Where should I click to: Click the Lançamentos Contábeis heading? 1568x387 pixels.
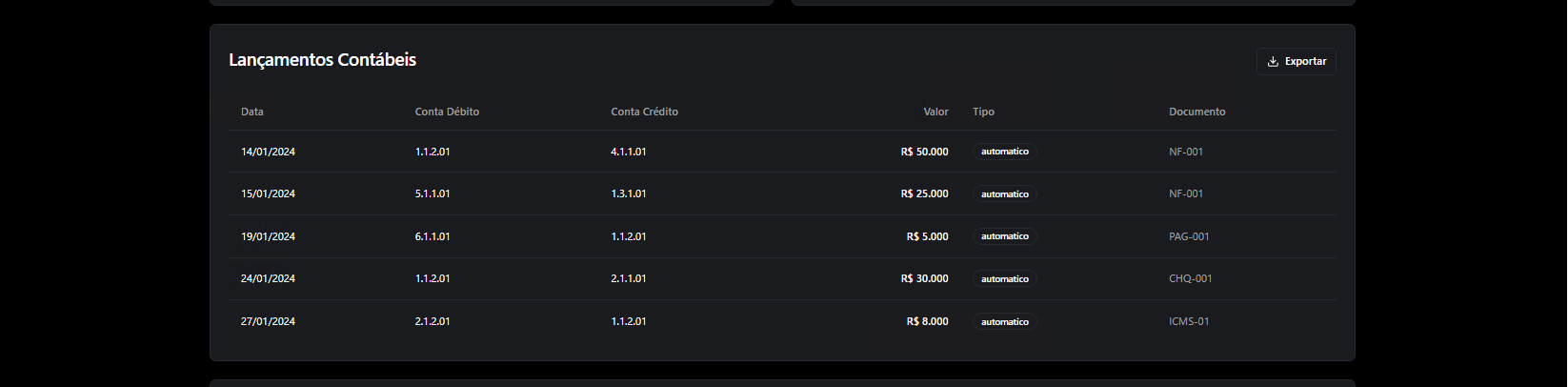tap(323, 60)
